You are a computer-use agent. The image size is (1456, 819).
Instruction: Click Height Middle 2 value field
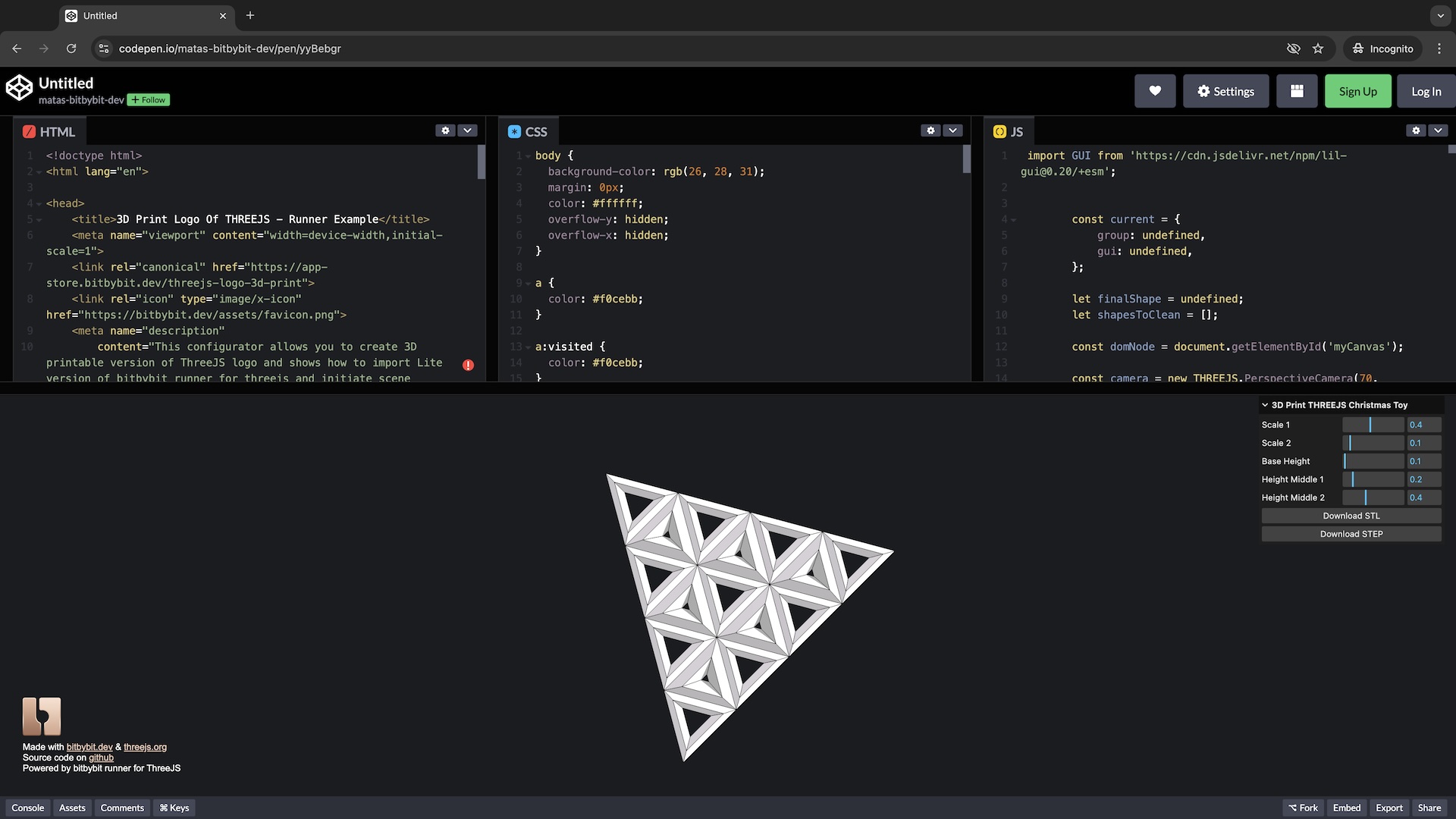tap(1424, 497)
